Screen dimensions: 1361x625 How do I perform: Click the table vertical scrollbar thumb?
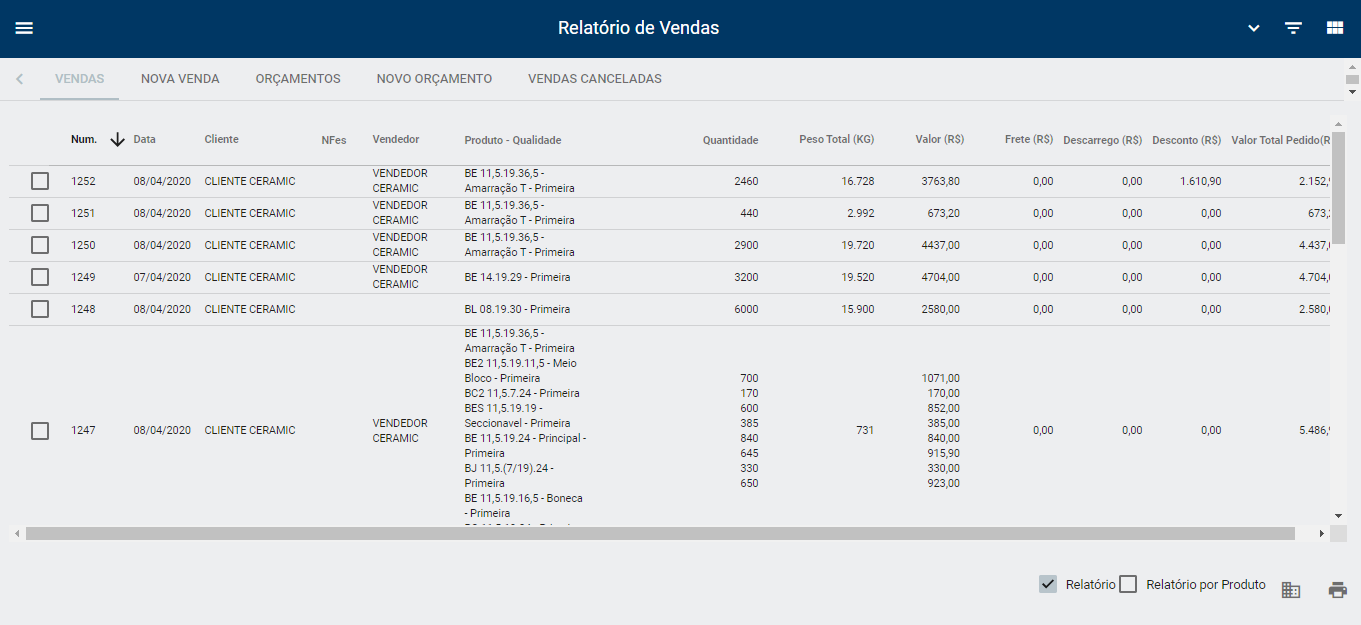click(1339, 188)
